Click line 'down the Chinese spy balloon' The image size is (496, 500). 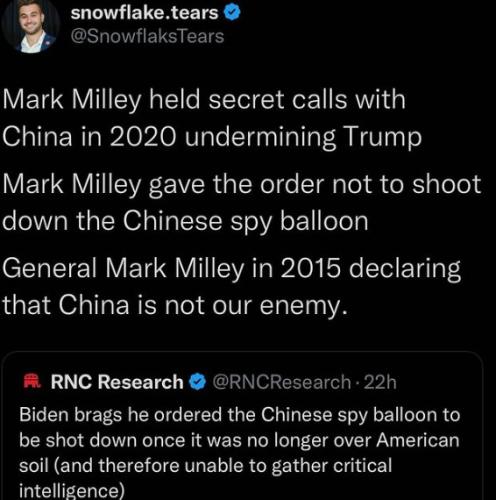click(x=185, y=221)
